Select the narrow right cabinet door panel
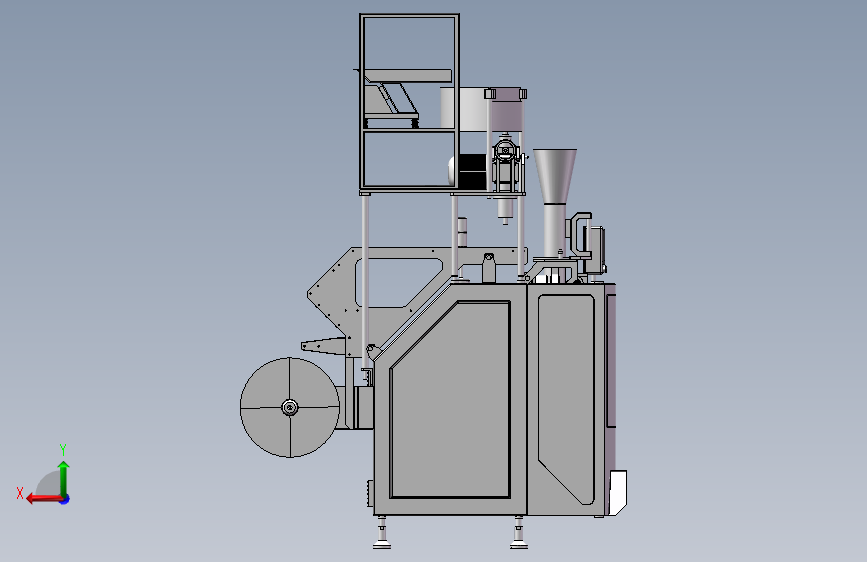The height and width of the screenshot is (562, 867). [566, 399]
